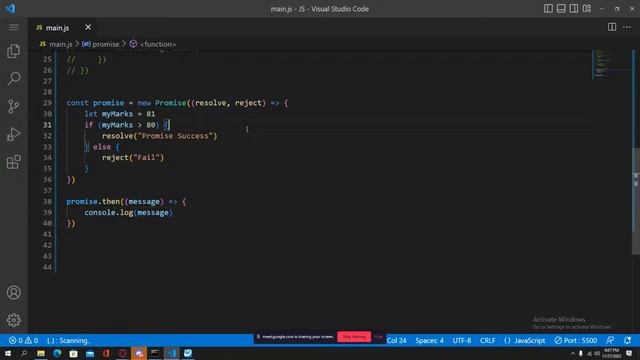Toggle the bottom panel layout icon

(561, 9)
